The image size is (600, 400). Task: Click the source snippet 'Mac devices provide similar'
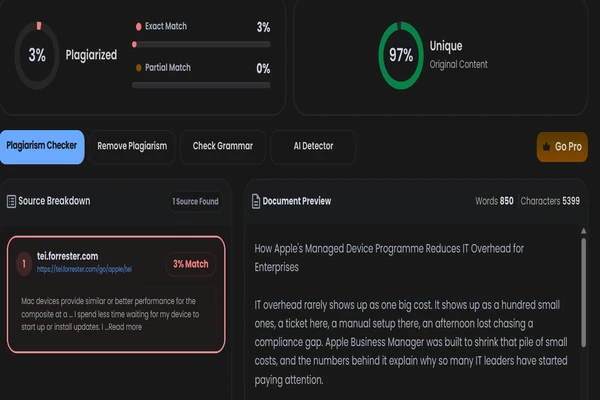pyautogui.click(x=110, y=314)
